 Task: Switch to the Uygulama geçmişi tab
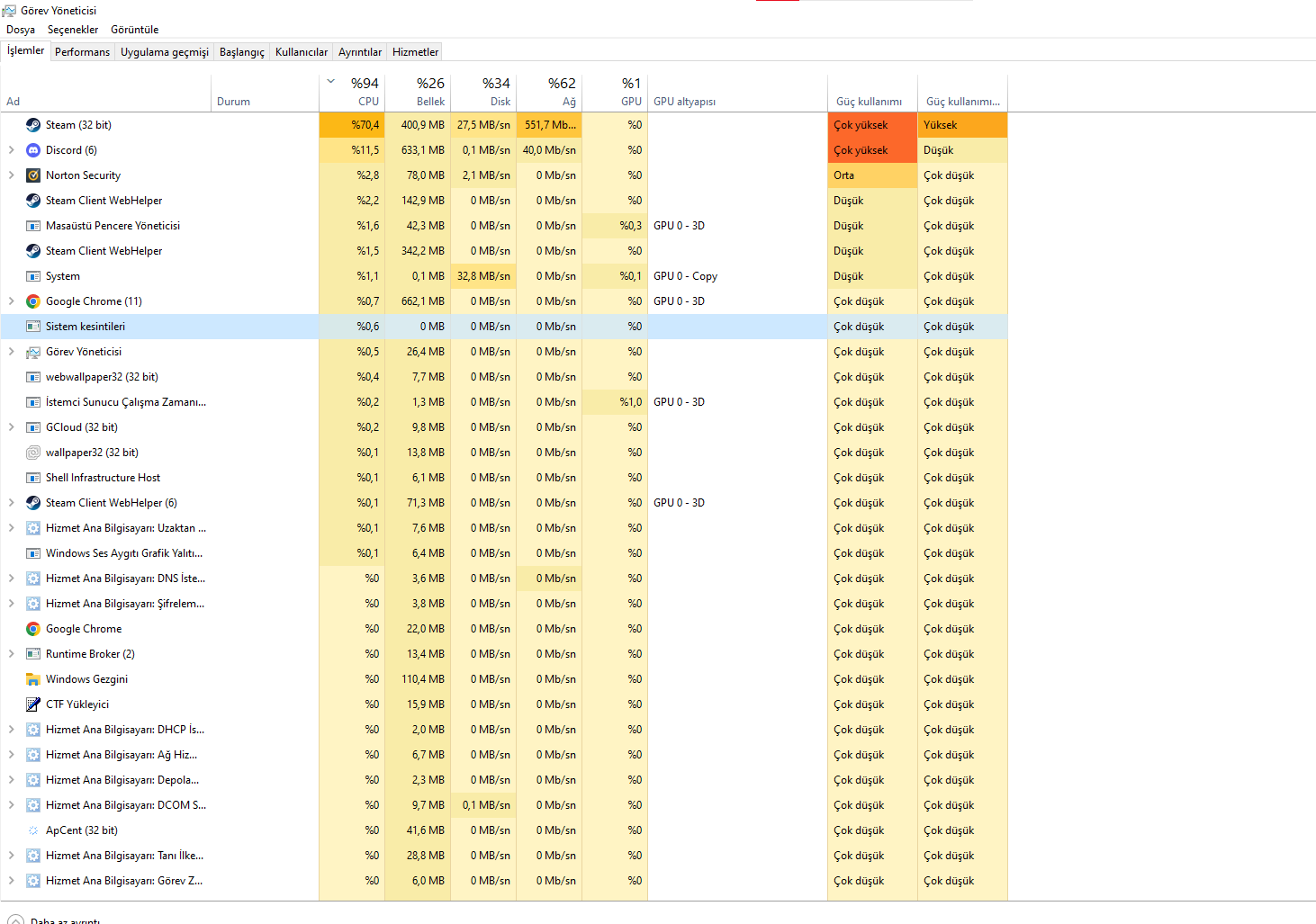coord(165,52)
